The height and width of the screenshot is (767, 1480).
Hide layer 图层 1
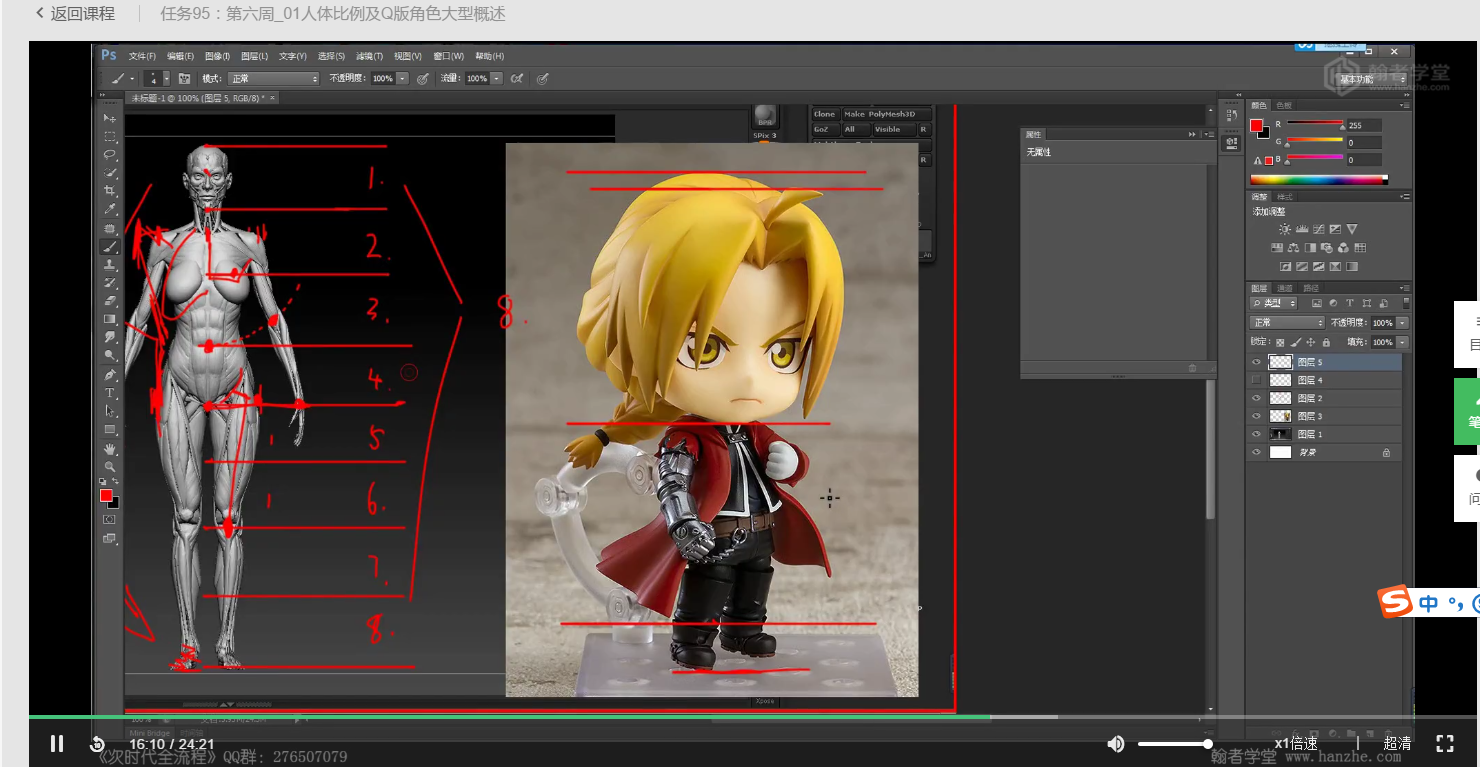(1257, 434)
